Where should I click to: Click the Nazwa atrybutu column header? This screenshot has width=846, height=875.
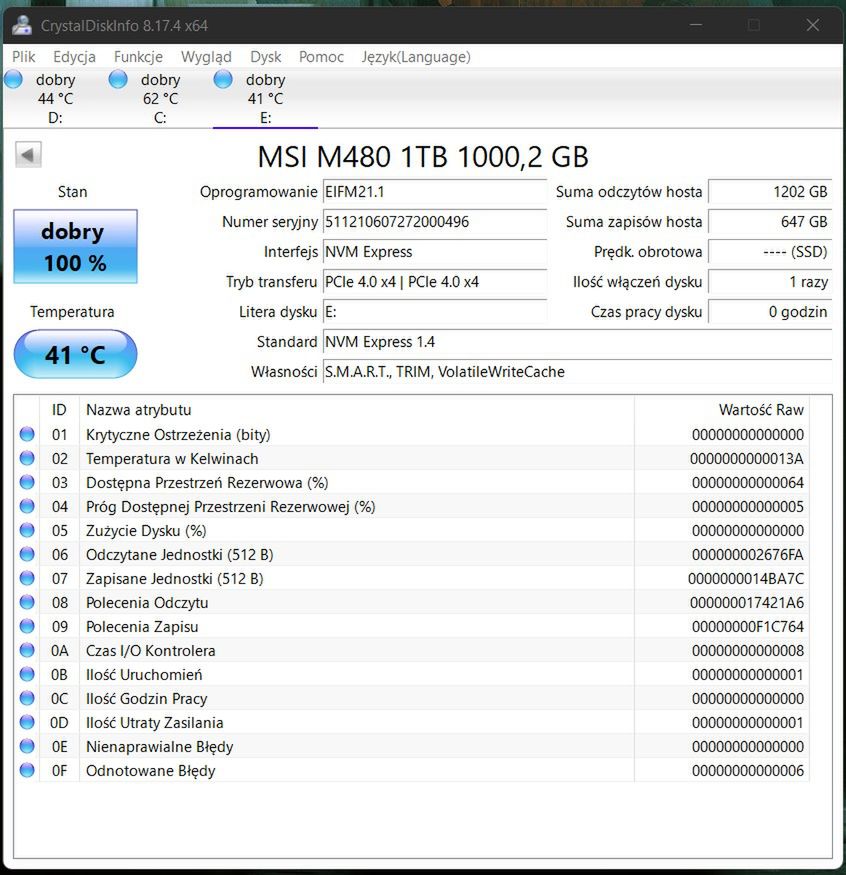(357, 410)
